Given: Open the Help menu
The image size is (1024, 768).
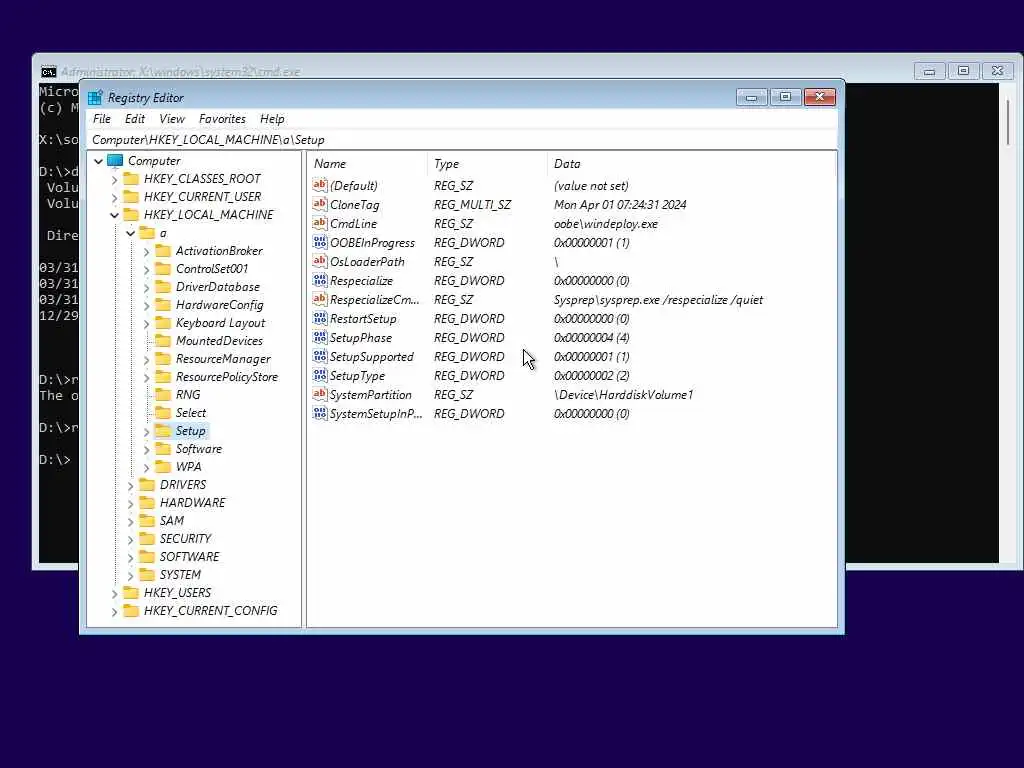Looking at the screenshot, I should tap(272, 119).
